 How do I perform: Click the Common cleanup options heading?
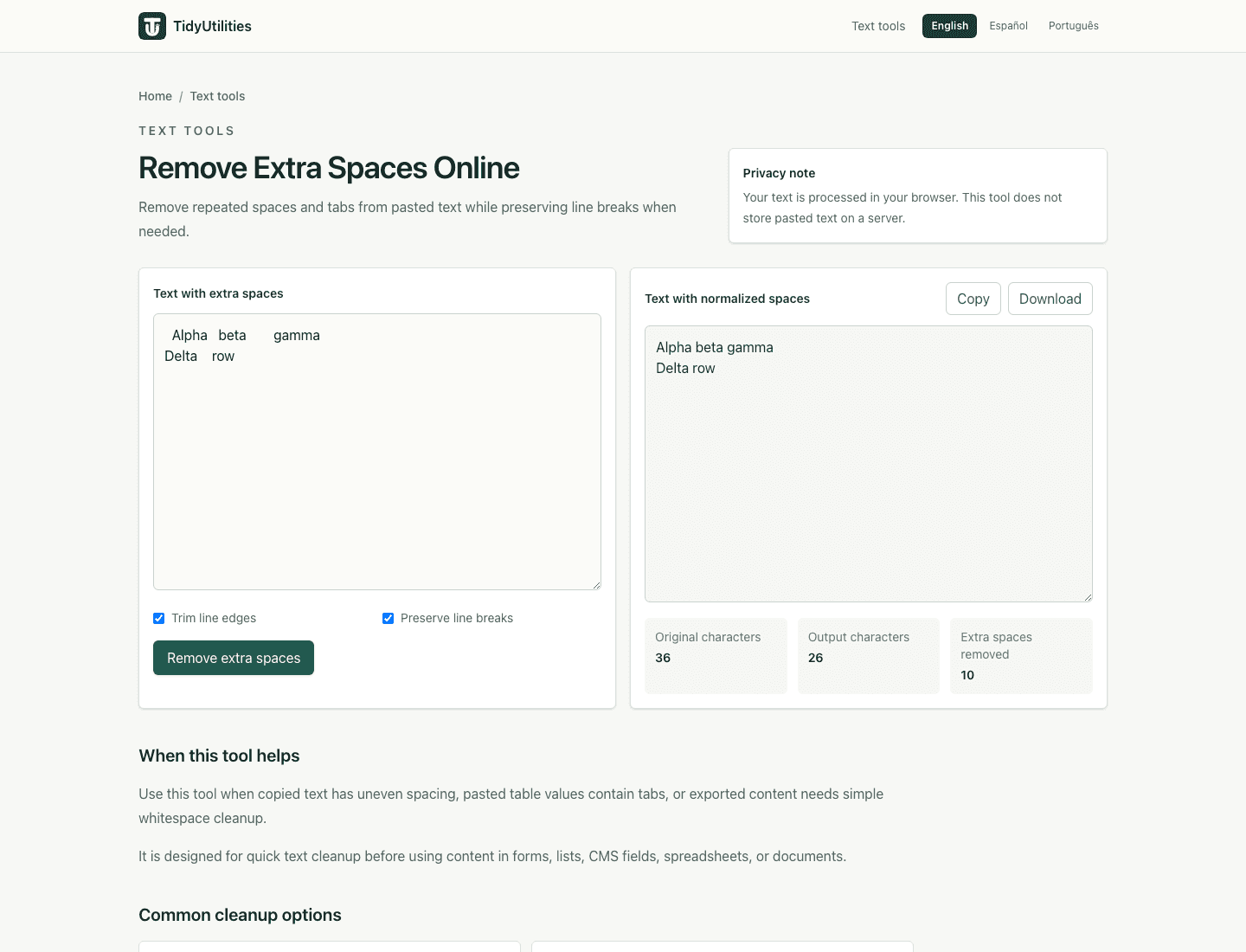[240, 915]
